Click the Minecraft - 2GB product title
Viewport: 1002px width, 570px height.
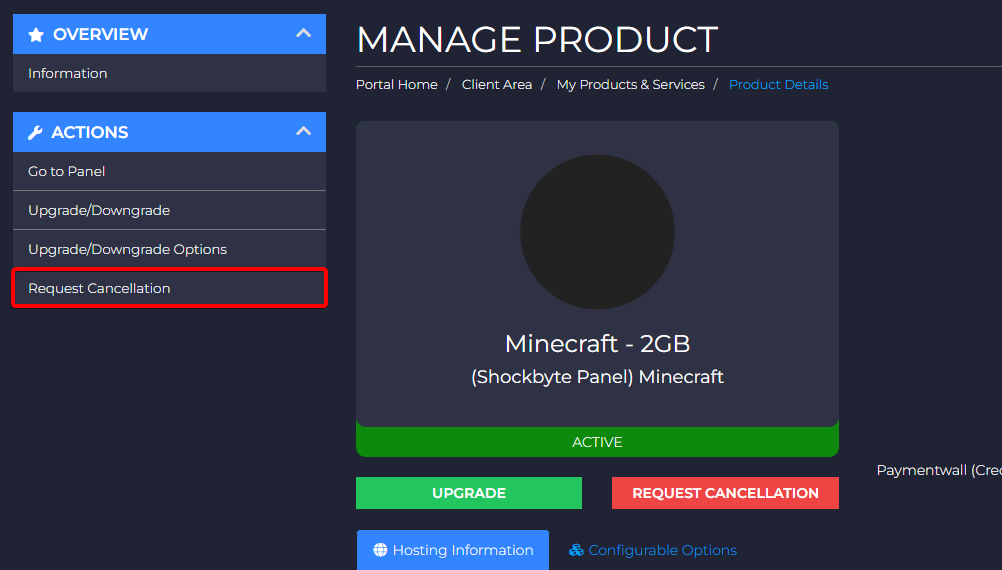[597, 344]
